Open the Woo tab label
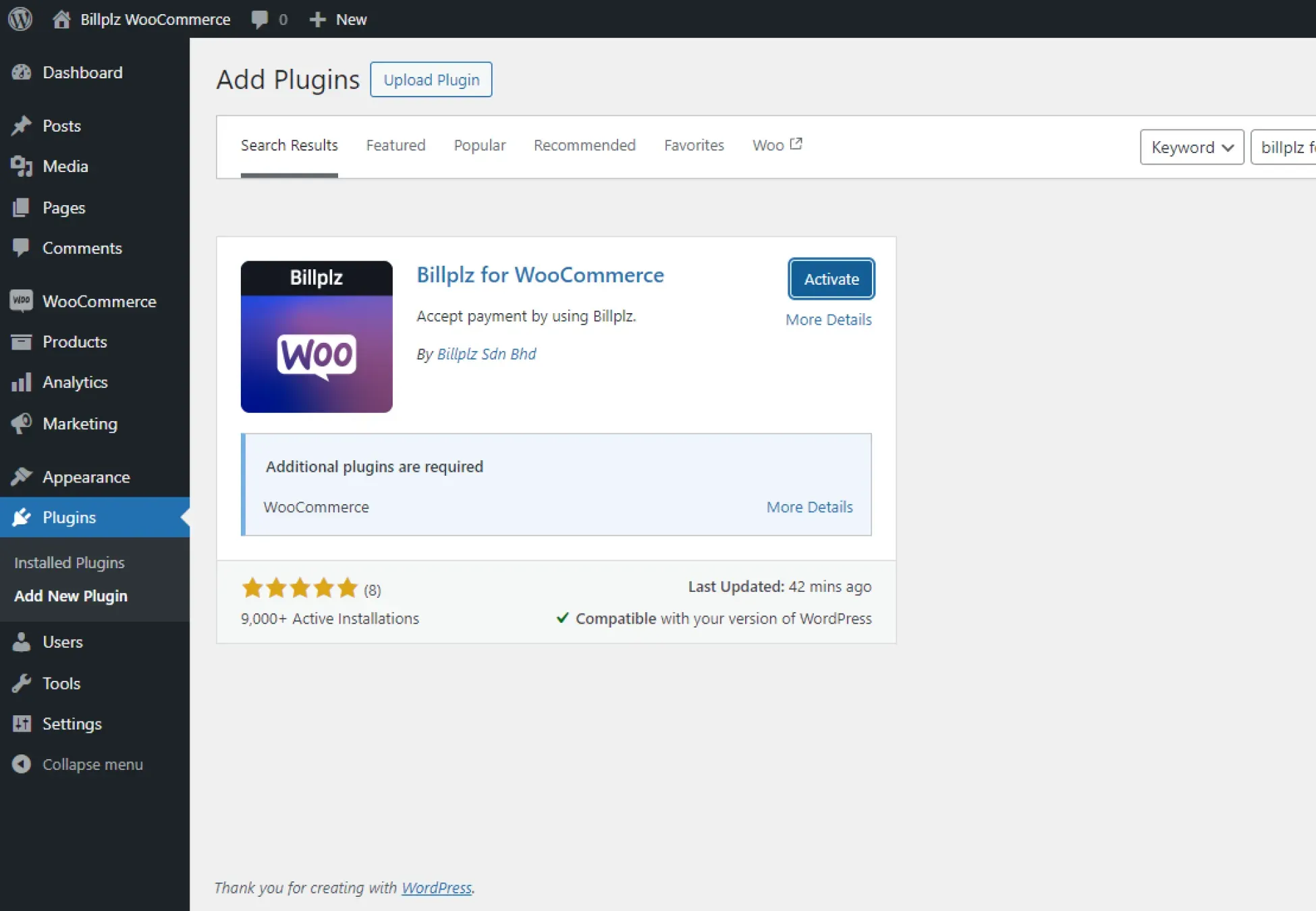The height and width of the screenshot is (911, 1316). (x=768, y=145)
